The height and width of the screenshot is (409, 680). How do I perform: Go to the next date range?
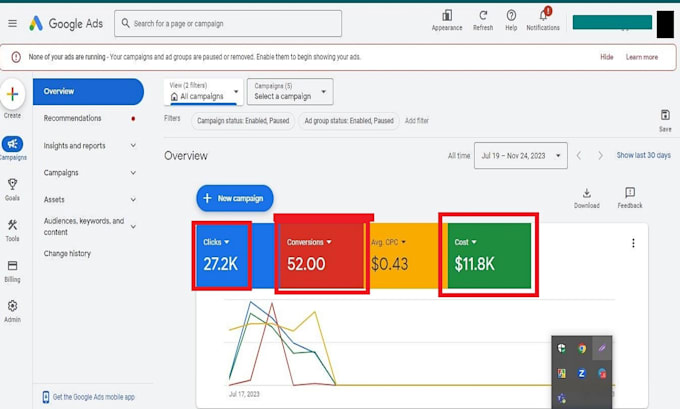600,155
